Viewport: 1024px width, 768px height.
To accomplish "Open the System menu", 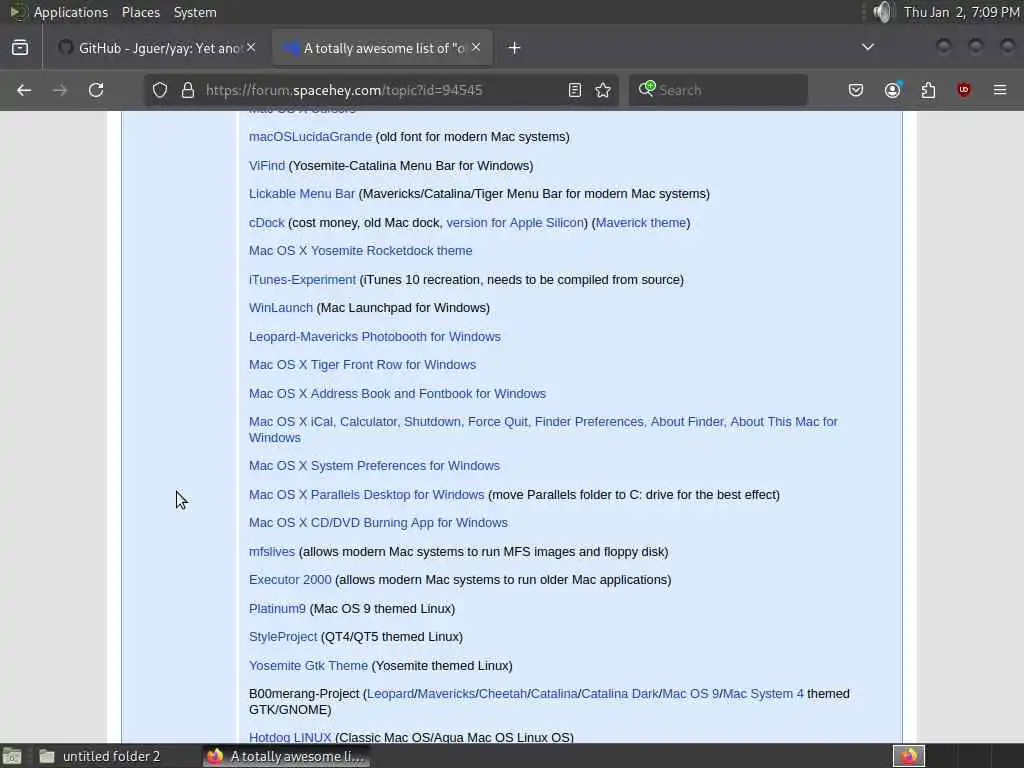I will pyautogui.click(x=195, y=12).
